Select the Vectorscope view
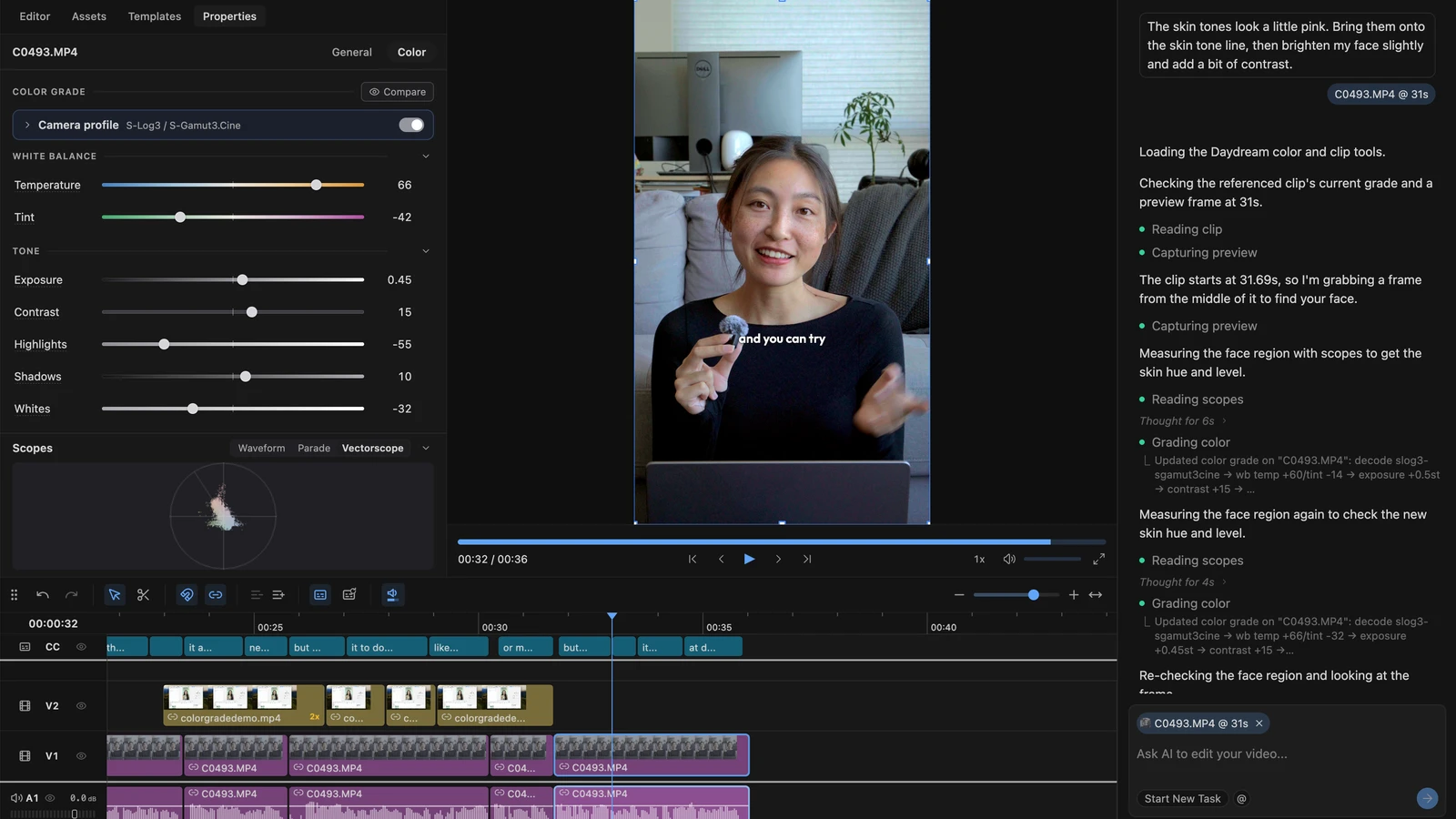Viewport: 1456px width, 819px height. (x=373, y=448)
